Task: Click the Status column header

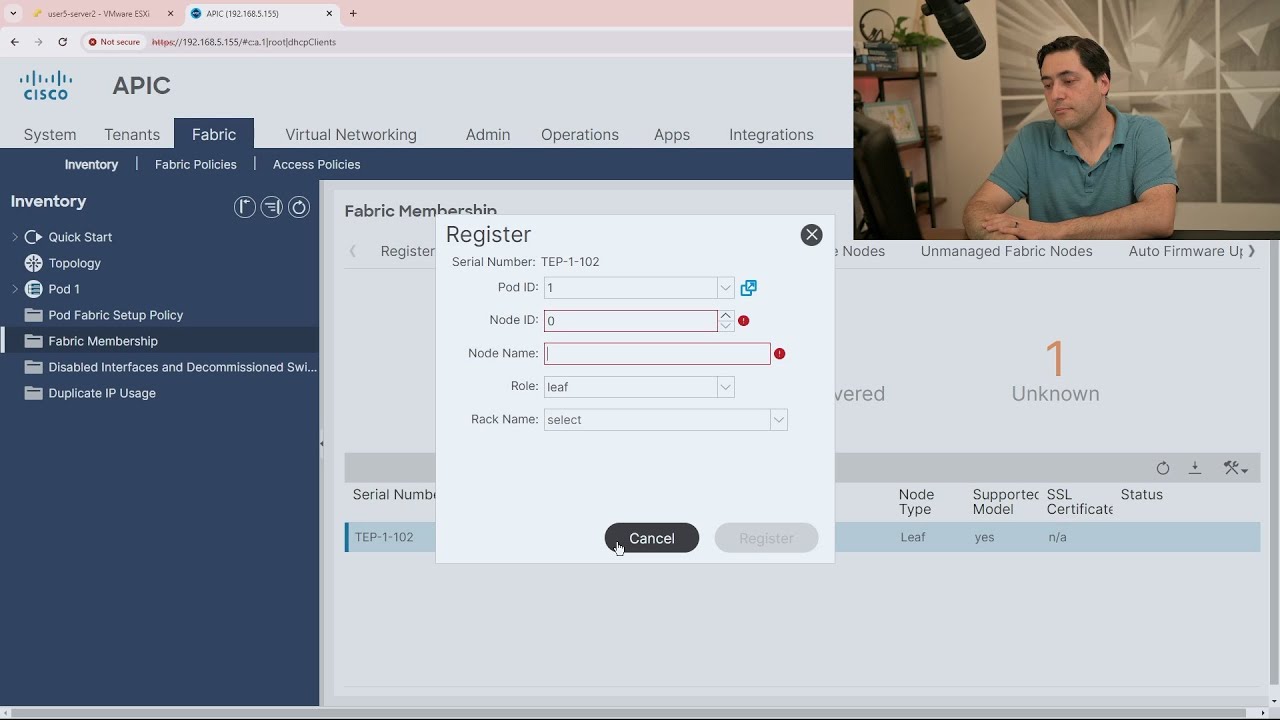Action: [1142, 495]
